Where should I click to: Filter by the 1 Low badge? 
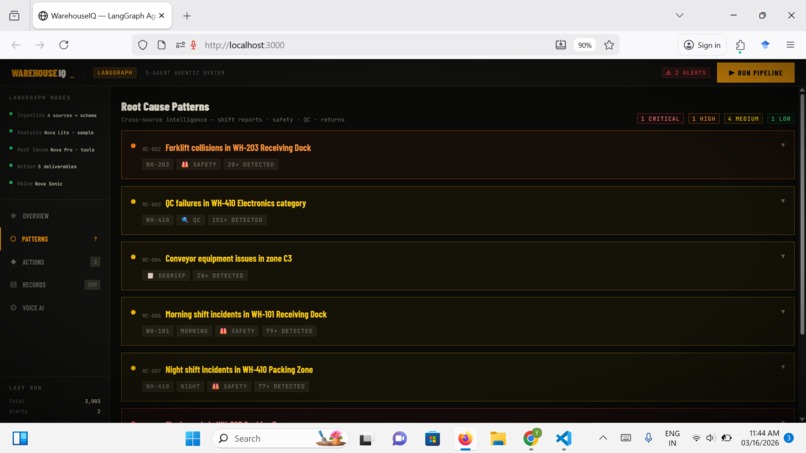tap(780, 119)
